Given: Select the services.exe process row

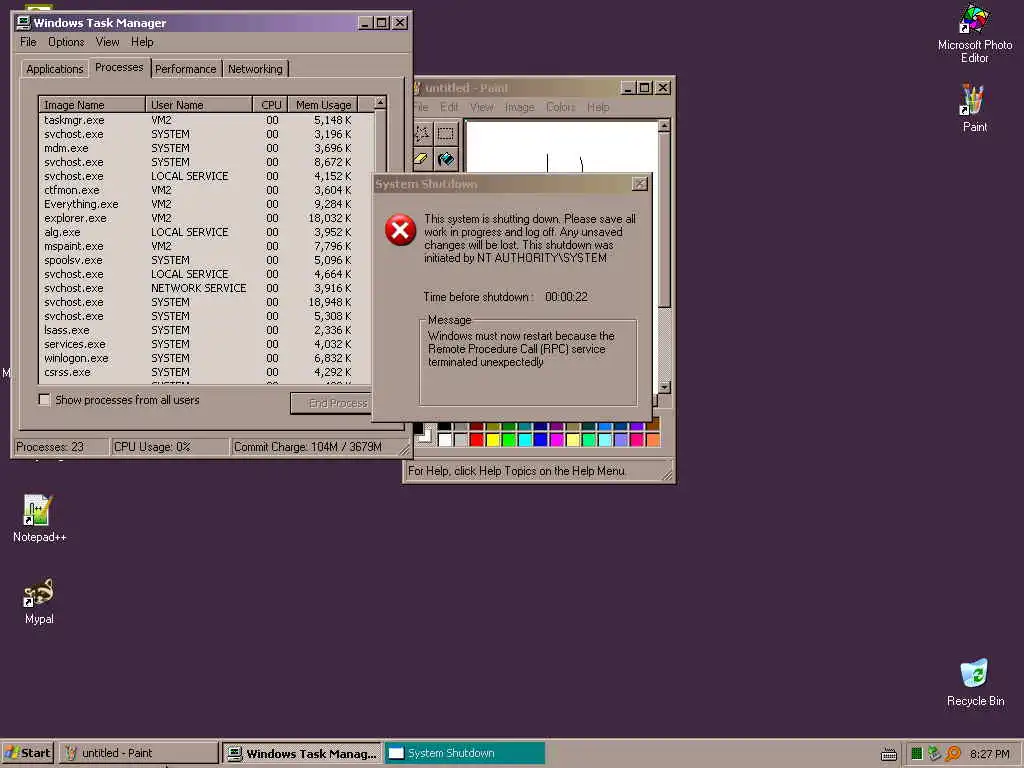Looking at the screenshot, I should [206, 344].
